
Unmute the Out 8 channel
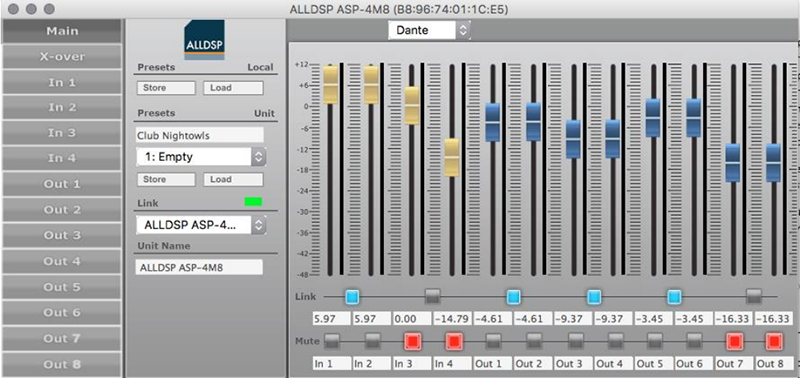[x=774, y=341]
